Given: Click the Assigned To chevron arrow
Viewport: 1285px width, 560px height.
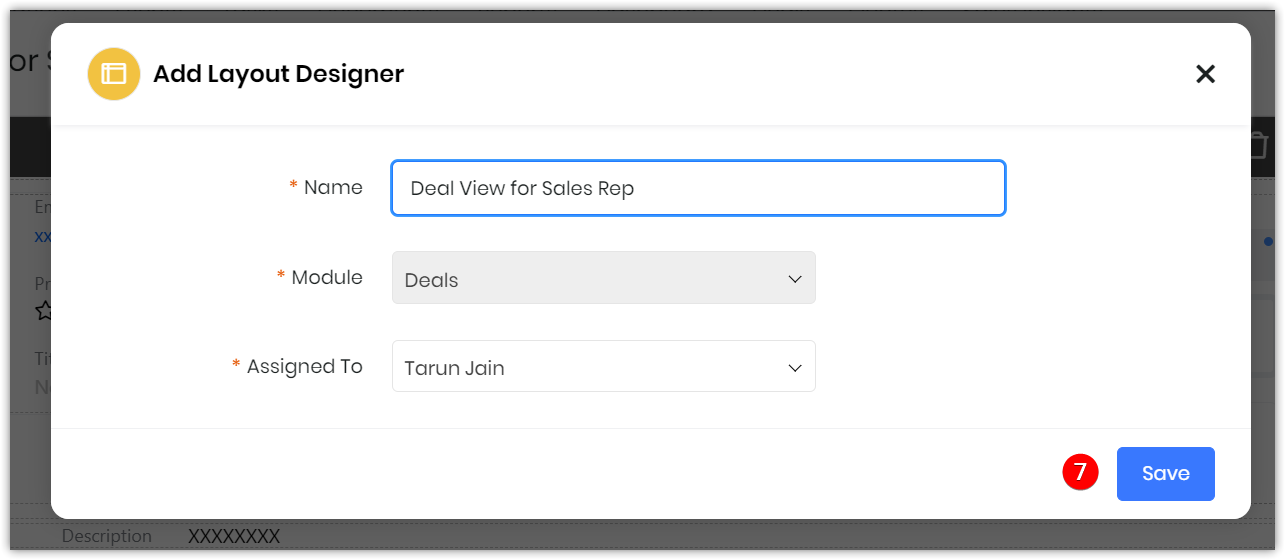Looking at the screenshot, I should click(795, 367).
